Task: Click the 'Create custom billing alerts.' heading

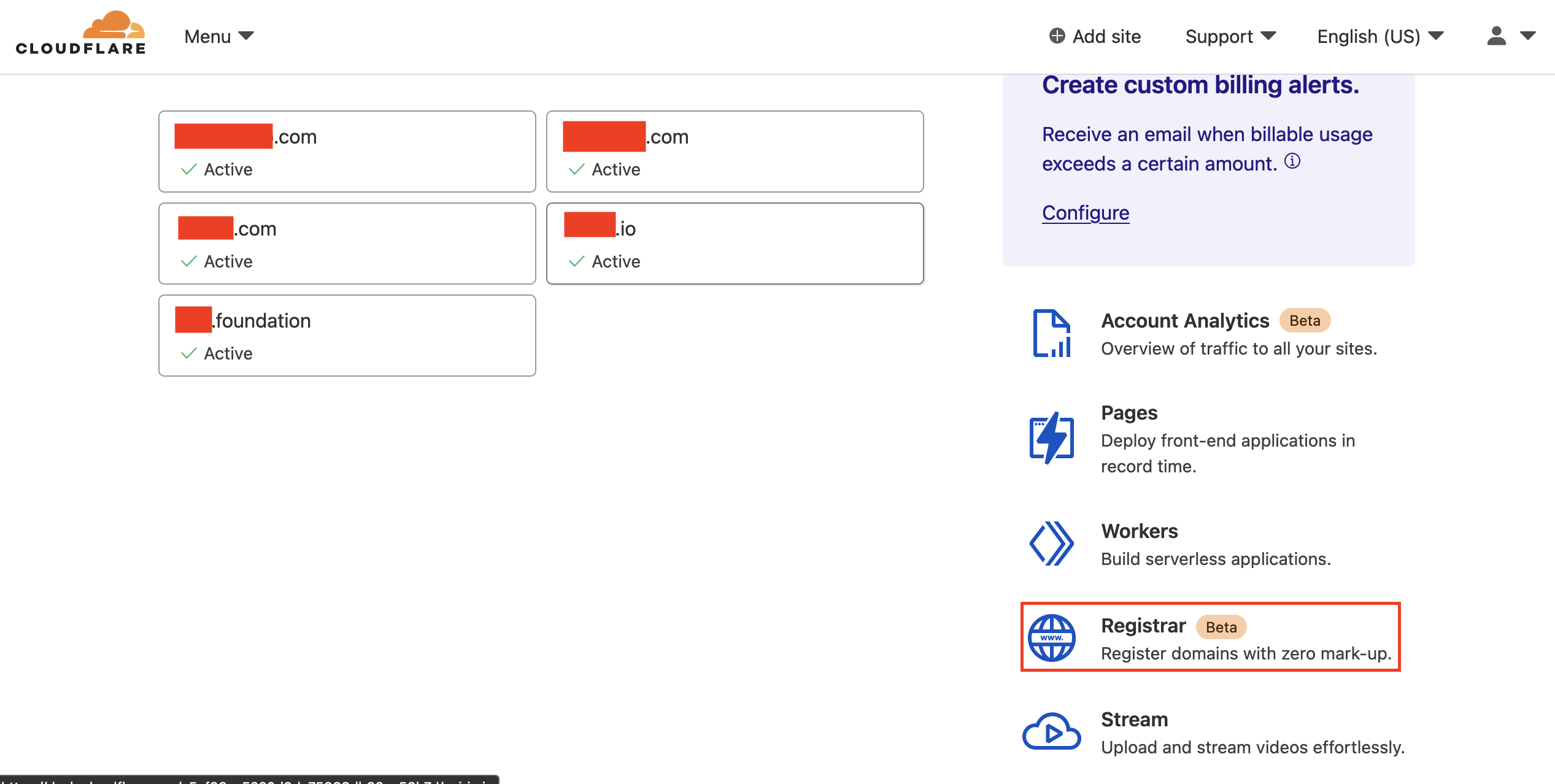Action: coord(1201,85)
